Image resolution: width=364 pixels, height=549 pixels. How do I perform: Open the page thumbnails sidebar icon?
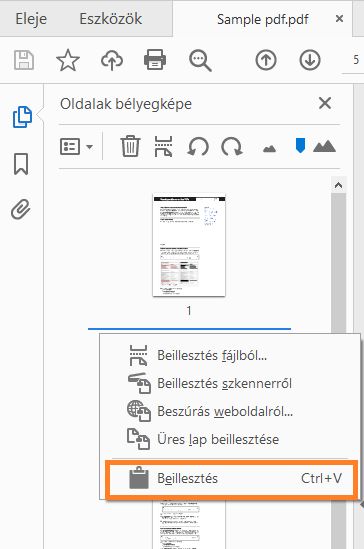(x=22, y=117)
